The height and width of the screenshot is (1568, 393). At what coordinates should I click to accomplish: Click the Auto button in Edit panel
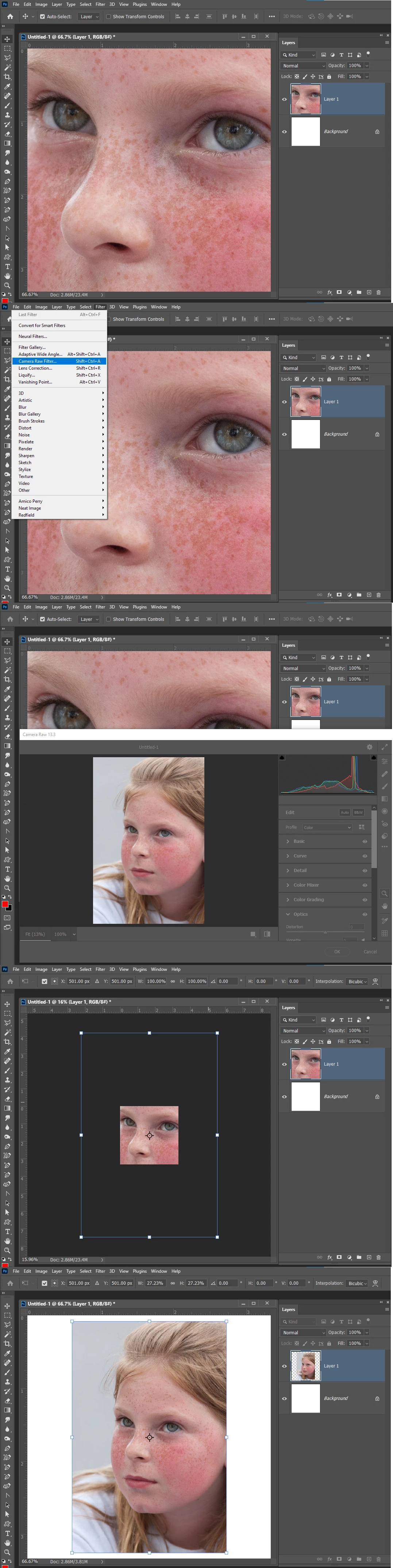(345, 813)
